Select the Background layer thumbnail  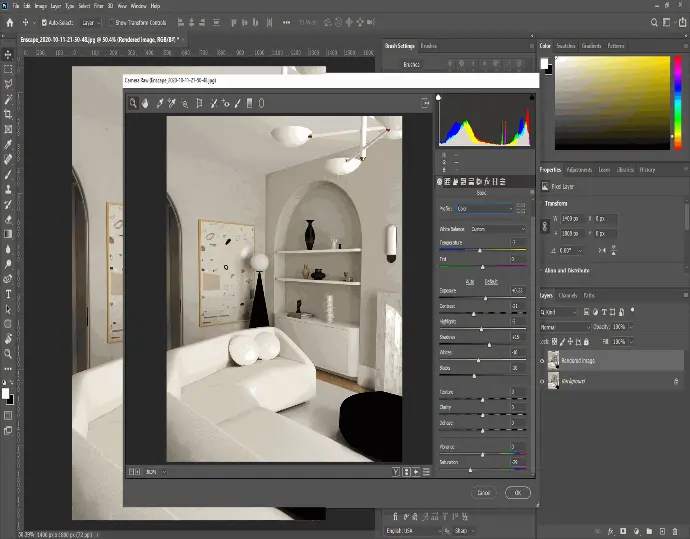coord(554,380)
